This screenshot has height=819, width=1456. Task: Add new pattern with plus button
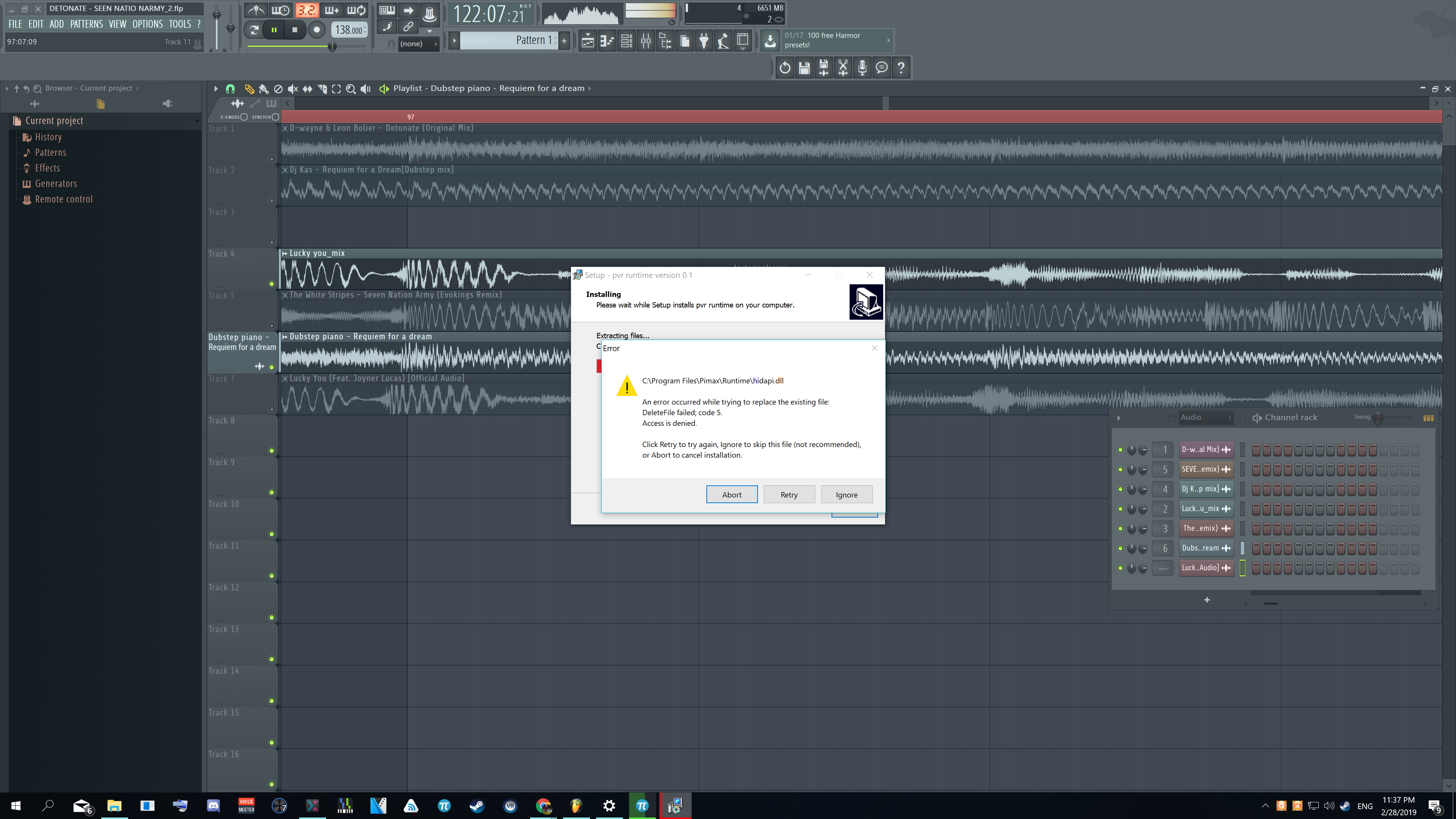pyautogui.click(x=564, y=40)
